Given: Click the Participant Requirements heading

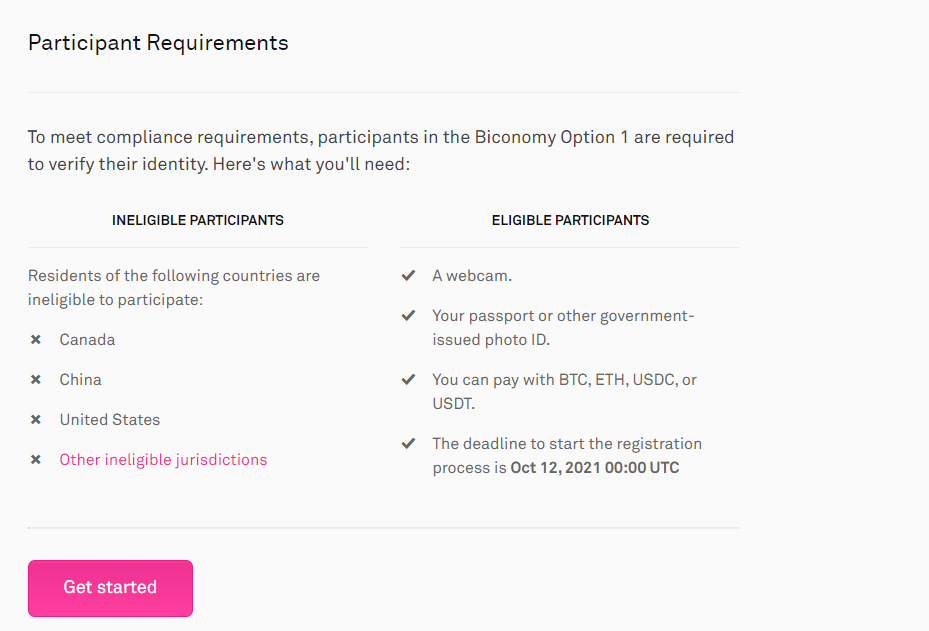Looking at the screenshot, I should point(158,43).
